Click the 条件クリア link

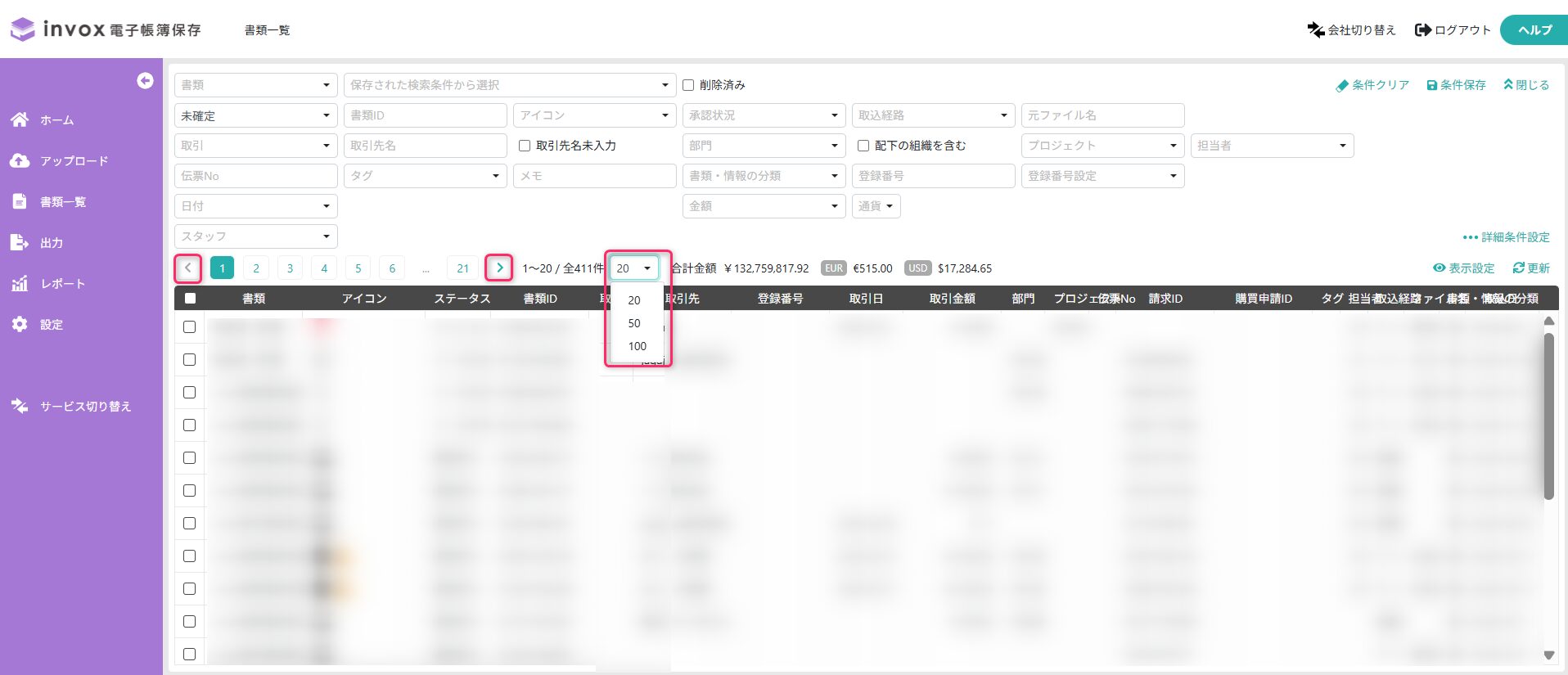coord(1372,85)
